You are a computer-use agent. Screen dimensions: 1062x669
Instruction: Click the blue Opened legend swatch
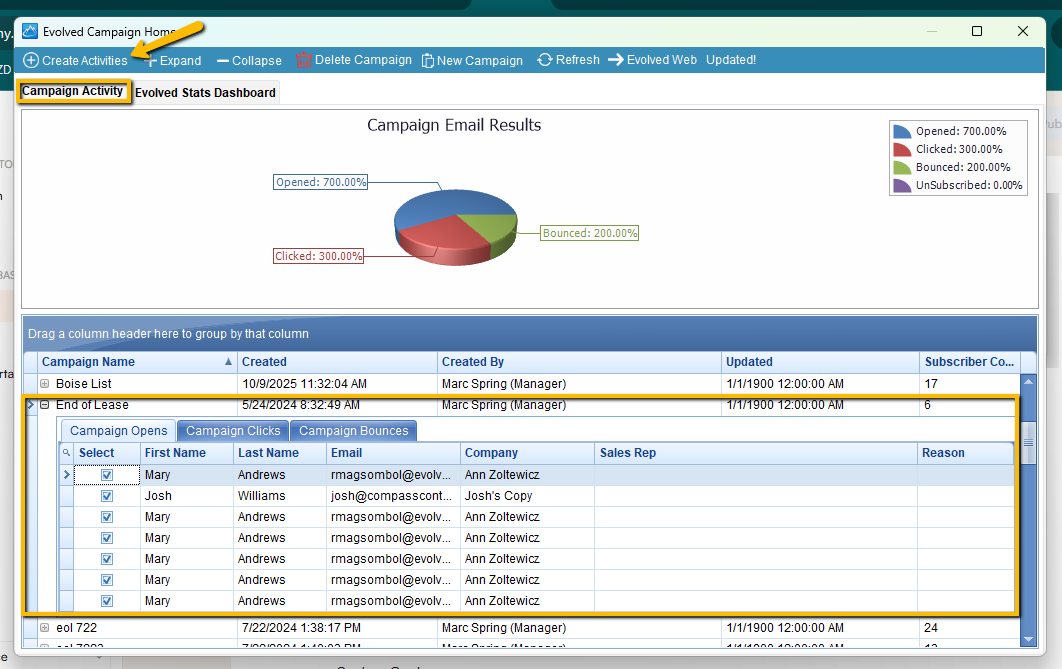(x=902, y=131)
